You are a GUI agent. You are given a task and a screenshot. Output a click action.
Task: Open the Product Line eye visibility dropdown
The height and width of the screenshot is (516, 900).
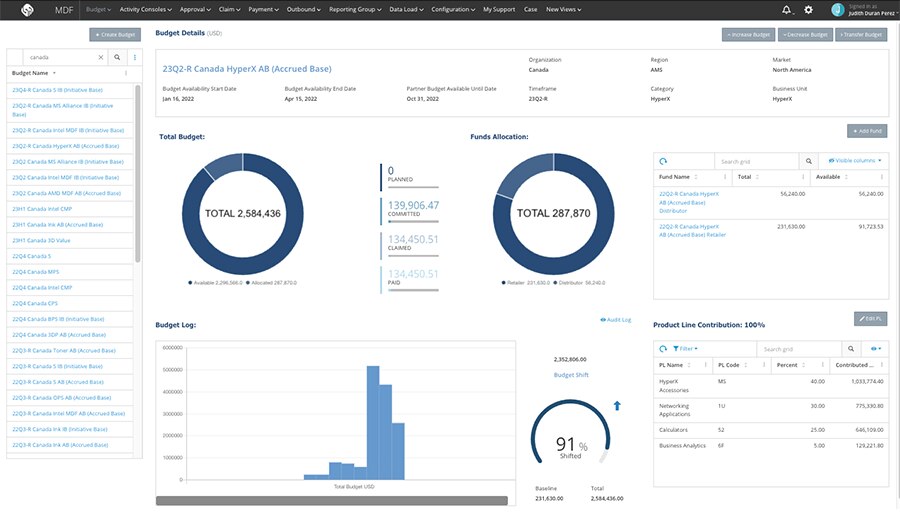(x=875, y=349)
